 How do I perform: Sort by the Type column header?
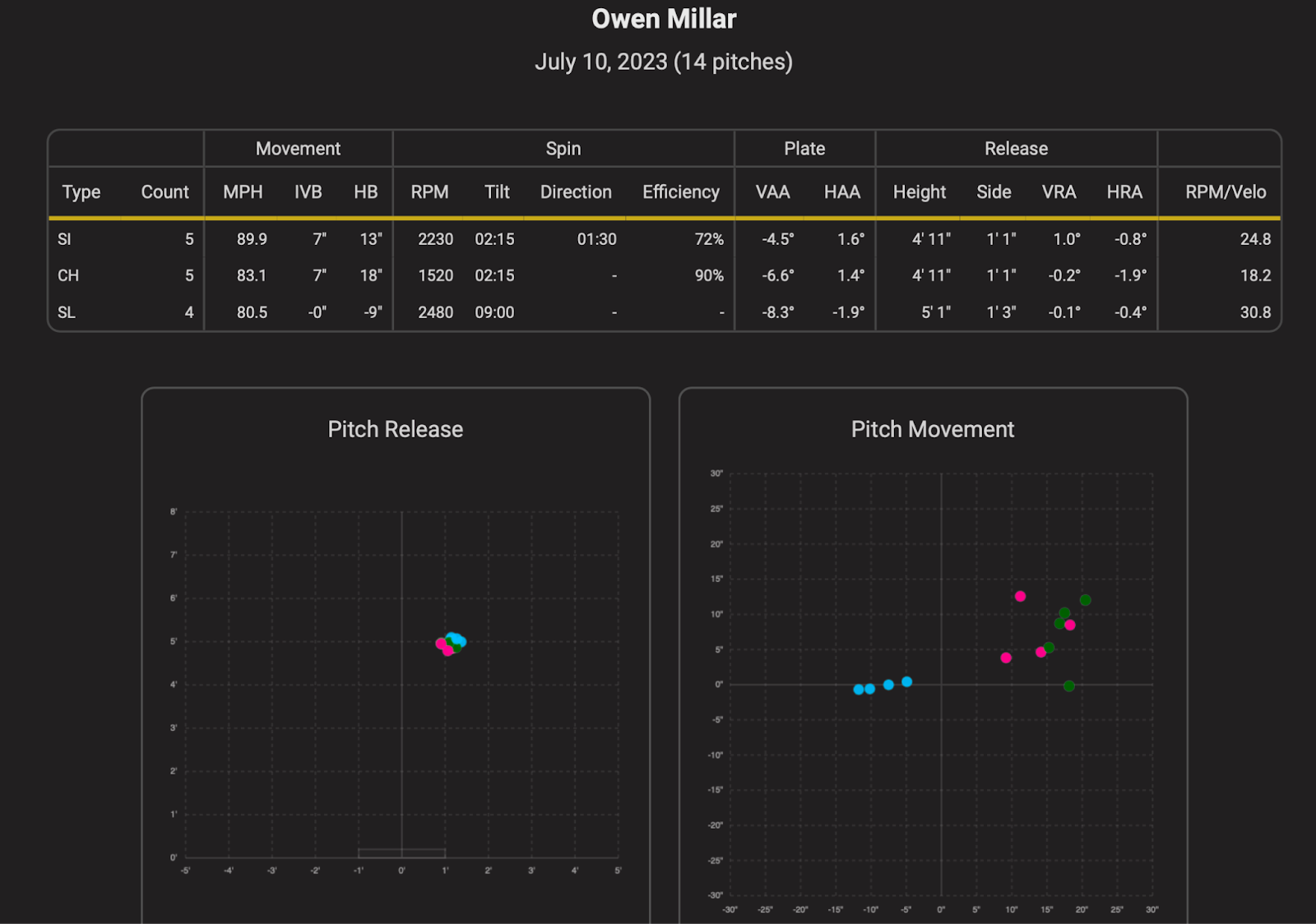[x=81, y=192]
